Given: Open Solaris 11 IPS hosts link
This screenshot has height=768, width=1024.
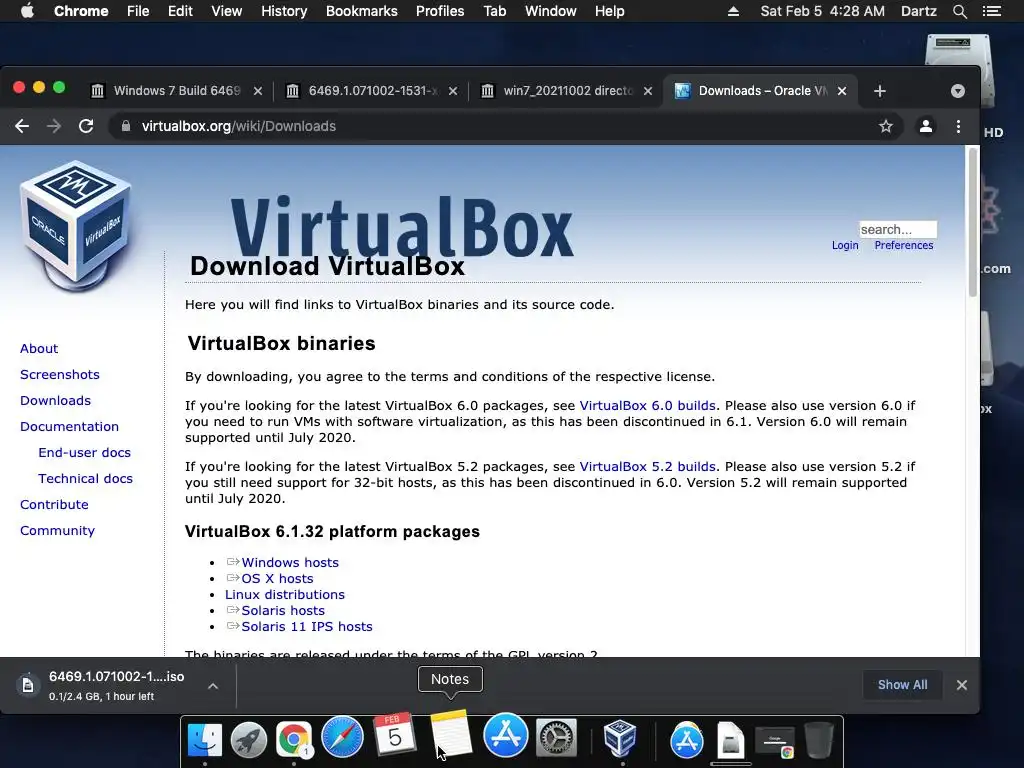Looking at the screenshot, I should (307, 626).
